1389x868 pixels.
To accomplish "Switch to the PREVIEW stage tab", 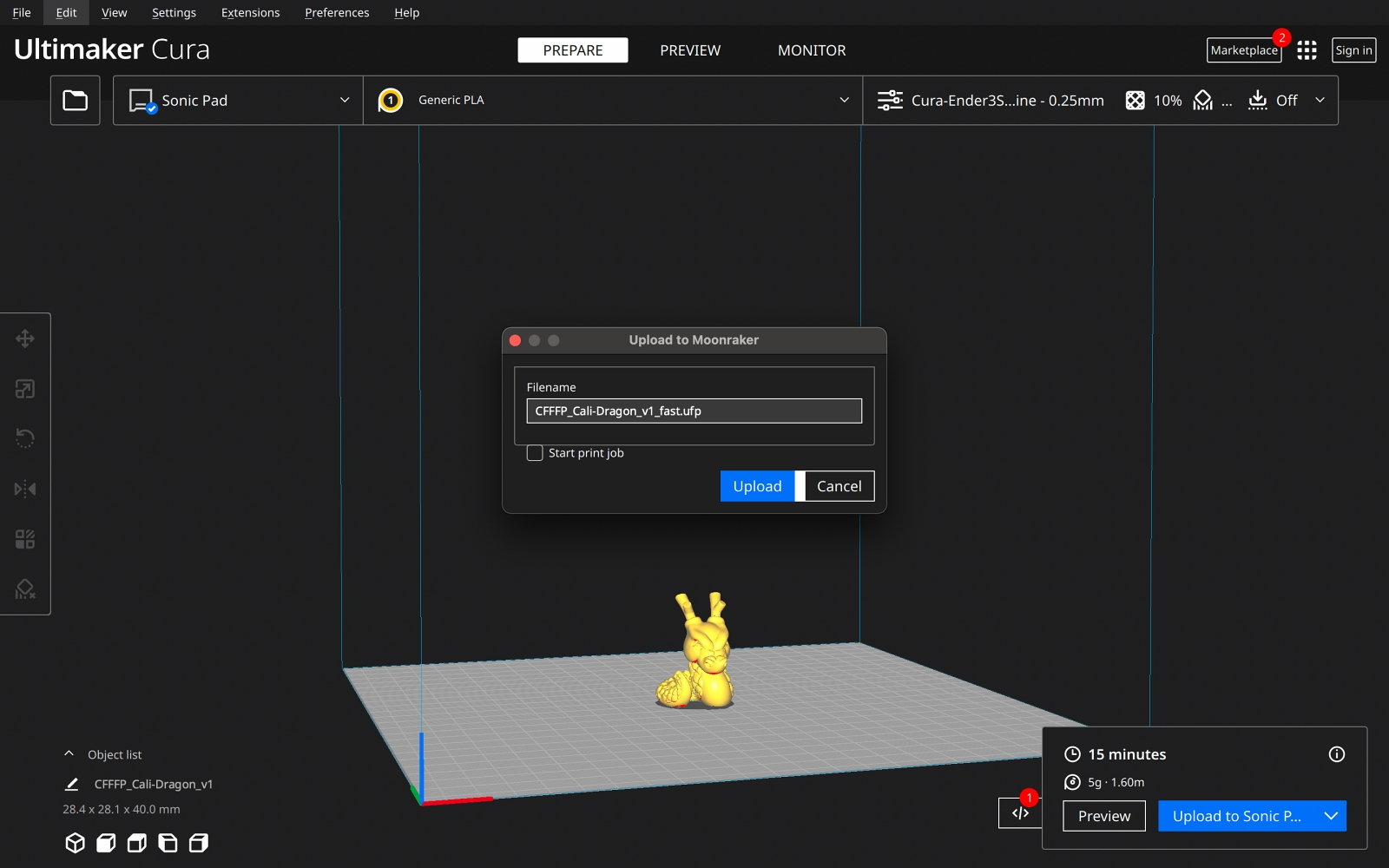I will [x=690, y=50].
